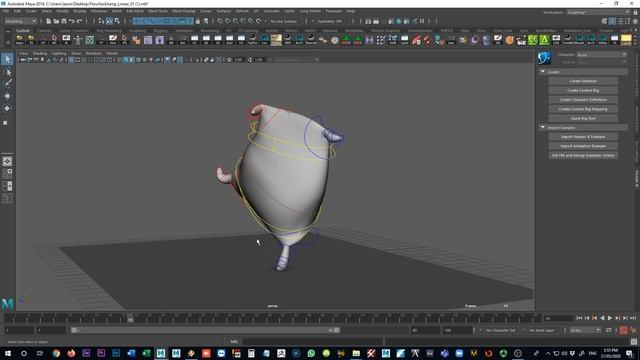The height and width of the screenshot is (360, 640).
Task: Open the Windows menu in menu bar
Action: point(99,11)
